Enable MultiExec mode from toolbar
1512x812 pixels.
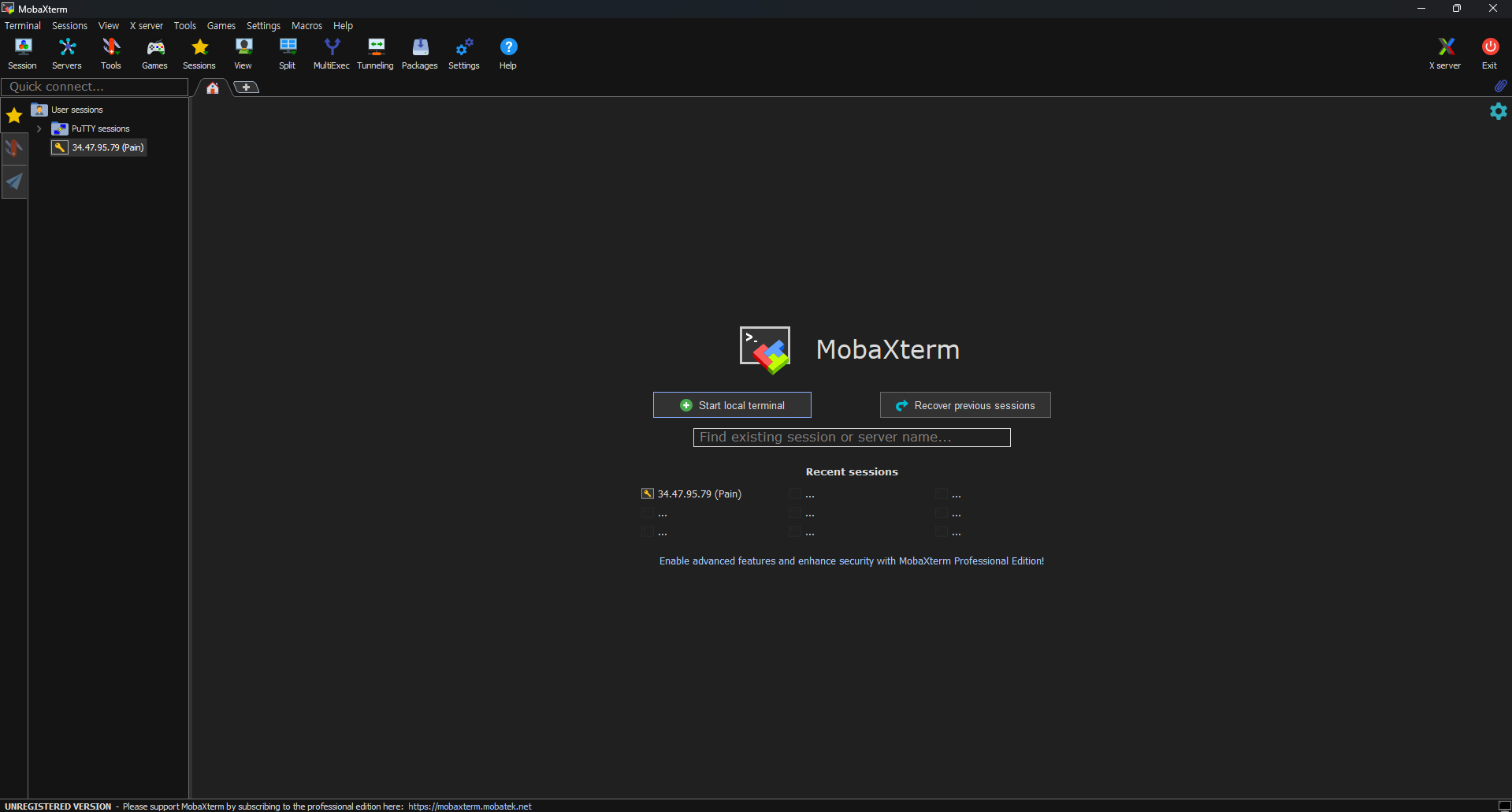(332, 54)
